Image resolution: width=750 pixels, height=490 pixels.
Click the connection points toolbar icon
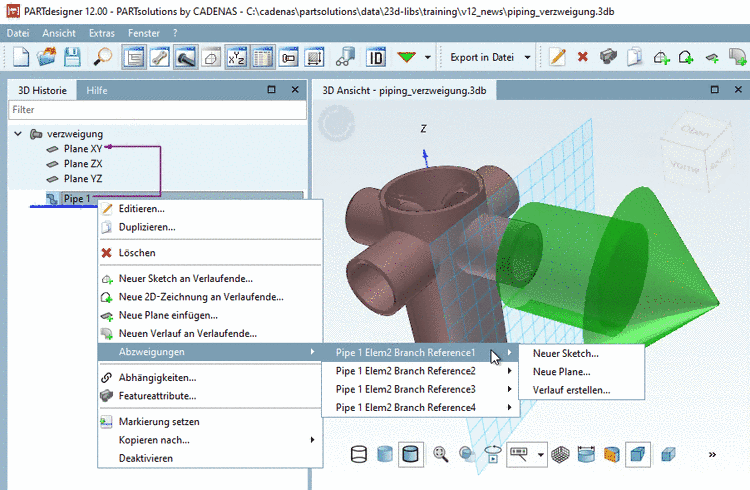[345, 57]
